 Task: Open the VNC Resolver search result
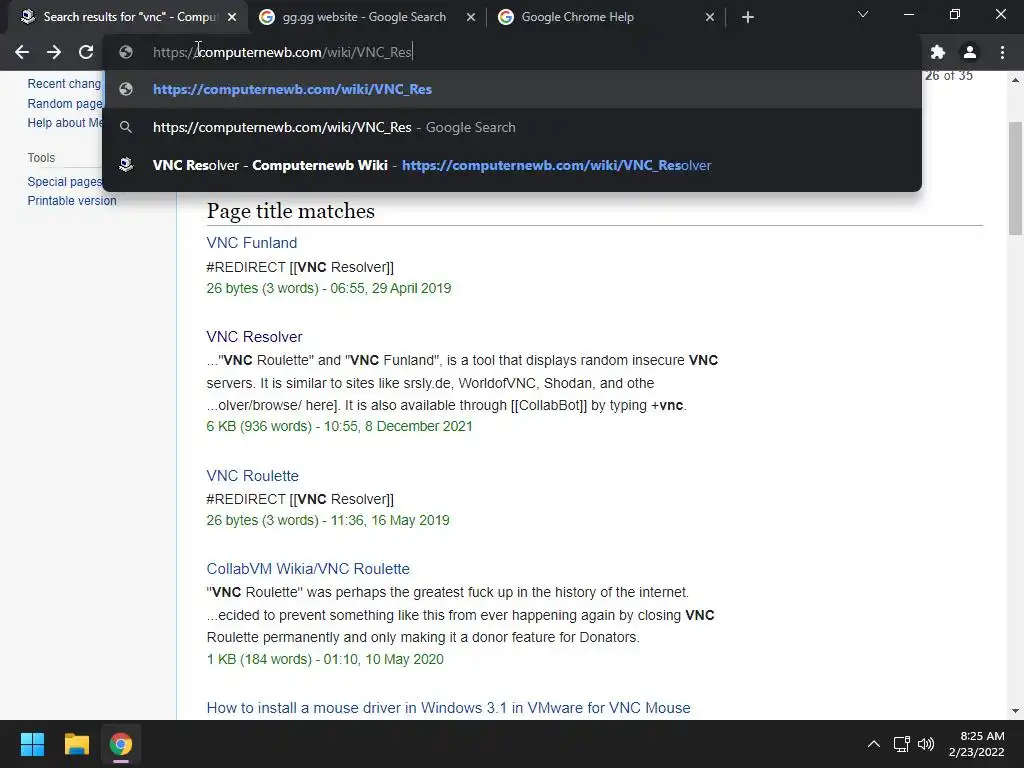point(254,337)
